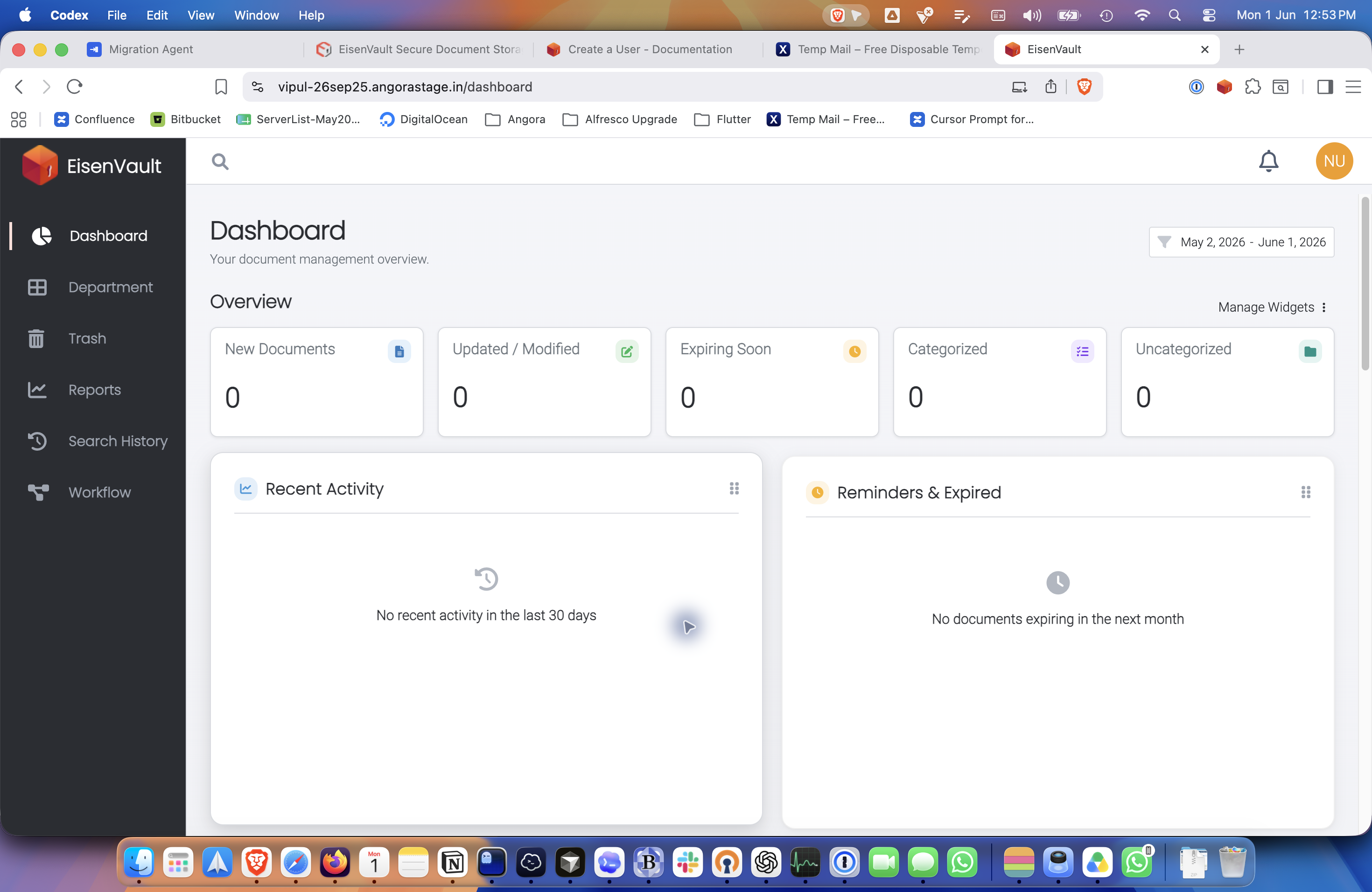Open DigitalOcean bookmark
The height and width of the screenshot is (892, 1372).
pos(424,119)
